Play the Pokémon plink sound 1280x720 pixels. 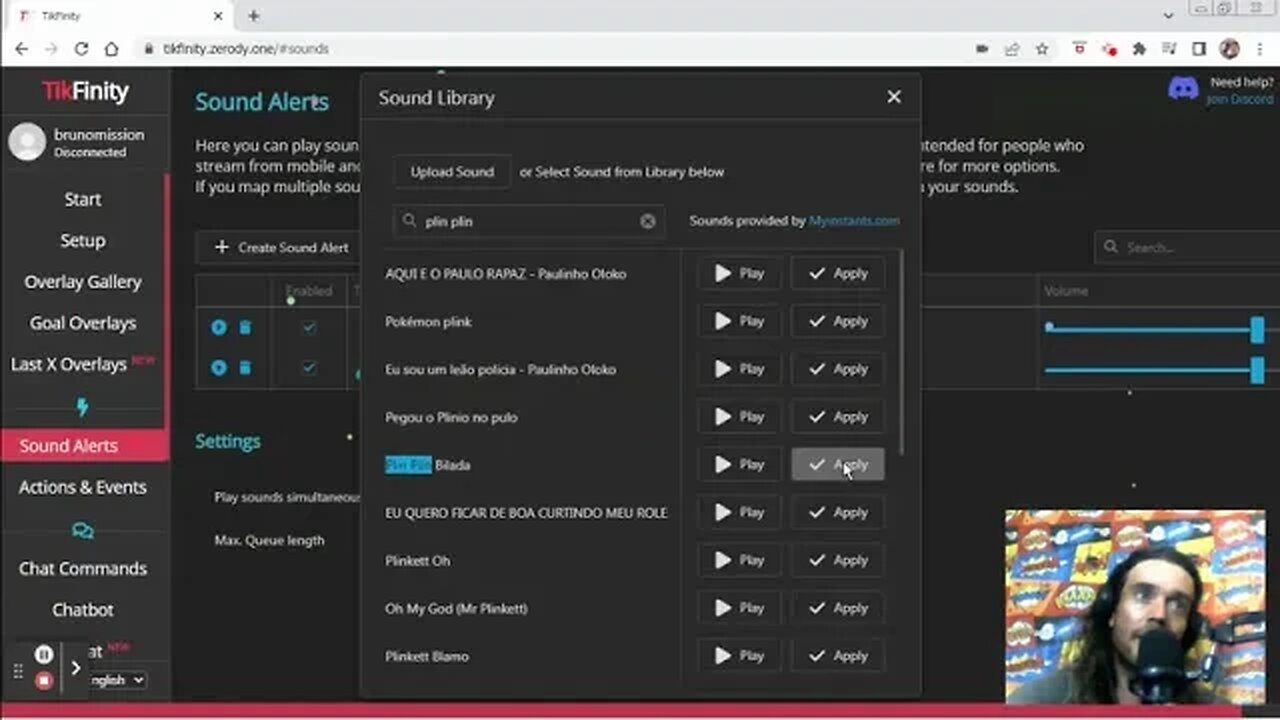[739, 321]
